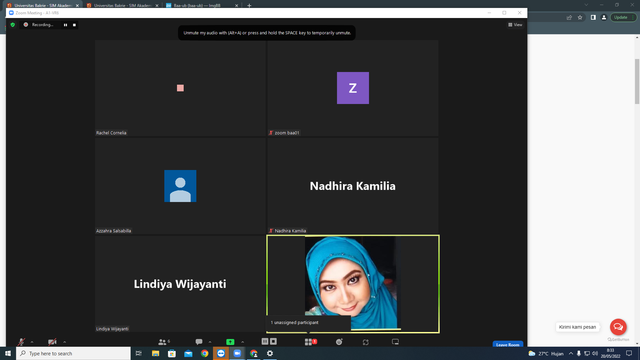The width and height of the screenshot is (640, 360).
Task: Select Azzahra Salsabilla's profile avatar
Action: click(180, 186)
